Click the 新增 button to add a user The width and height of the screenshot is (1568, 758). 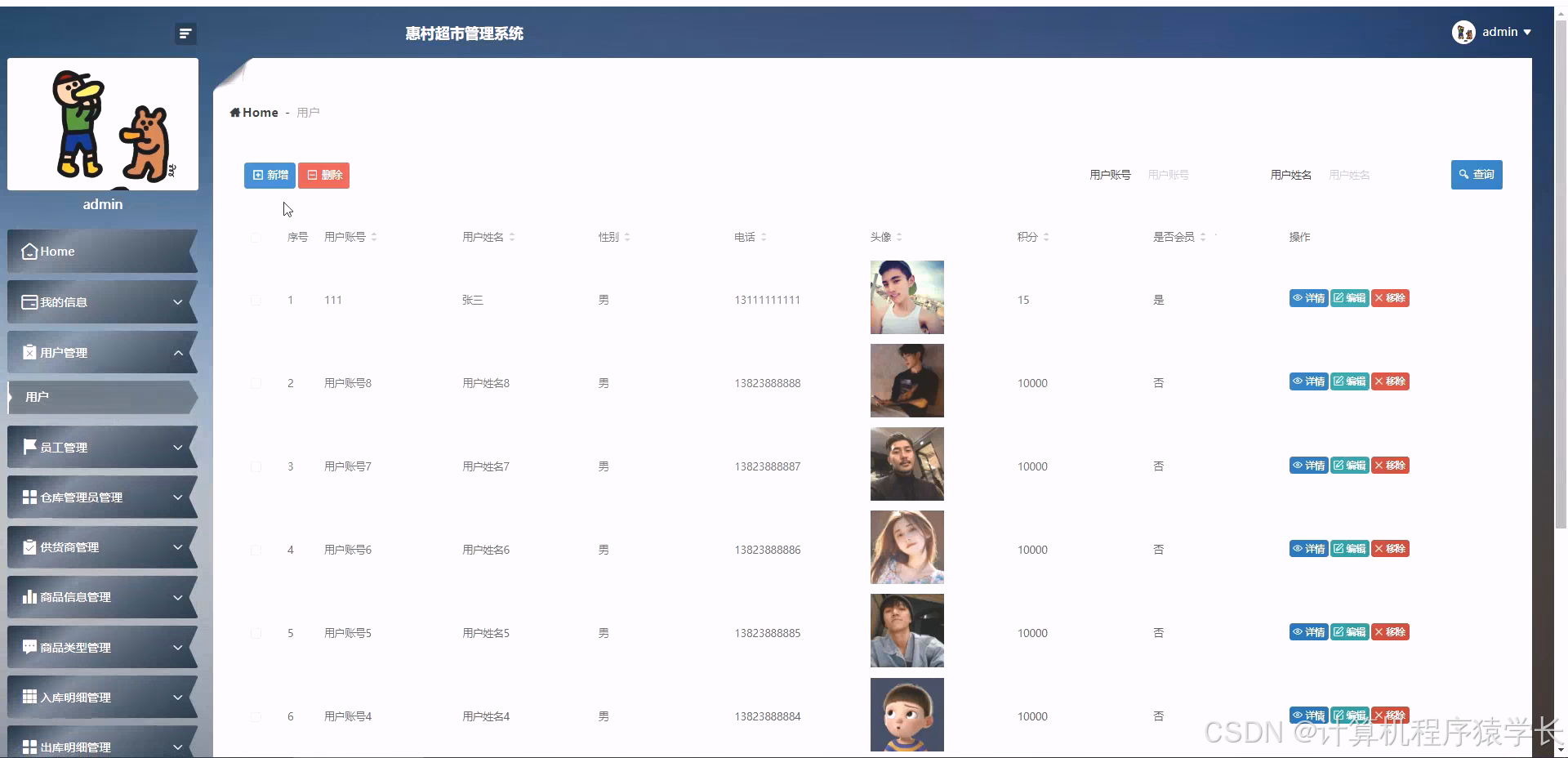pos(269,175)
